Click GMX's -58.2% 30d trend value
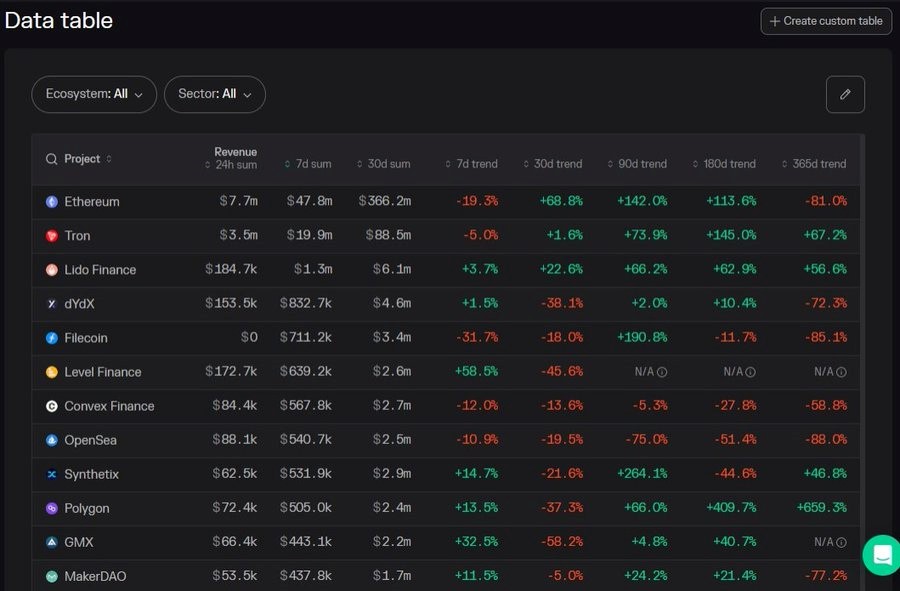Viewport: 900px width, 591px height. point(562,542)
